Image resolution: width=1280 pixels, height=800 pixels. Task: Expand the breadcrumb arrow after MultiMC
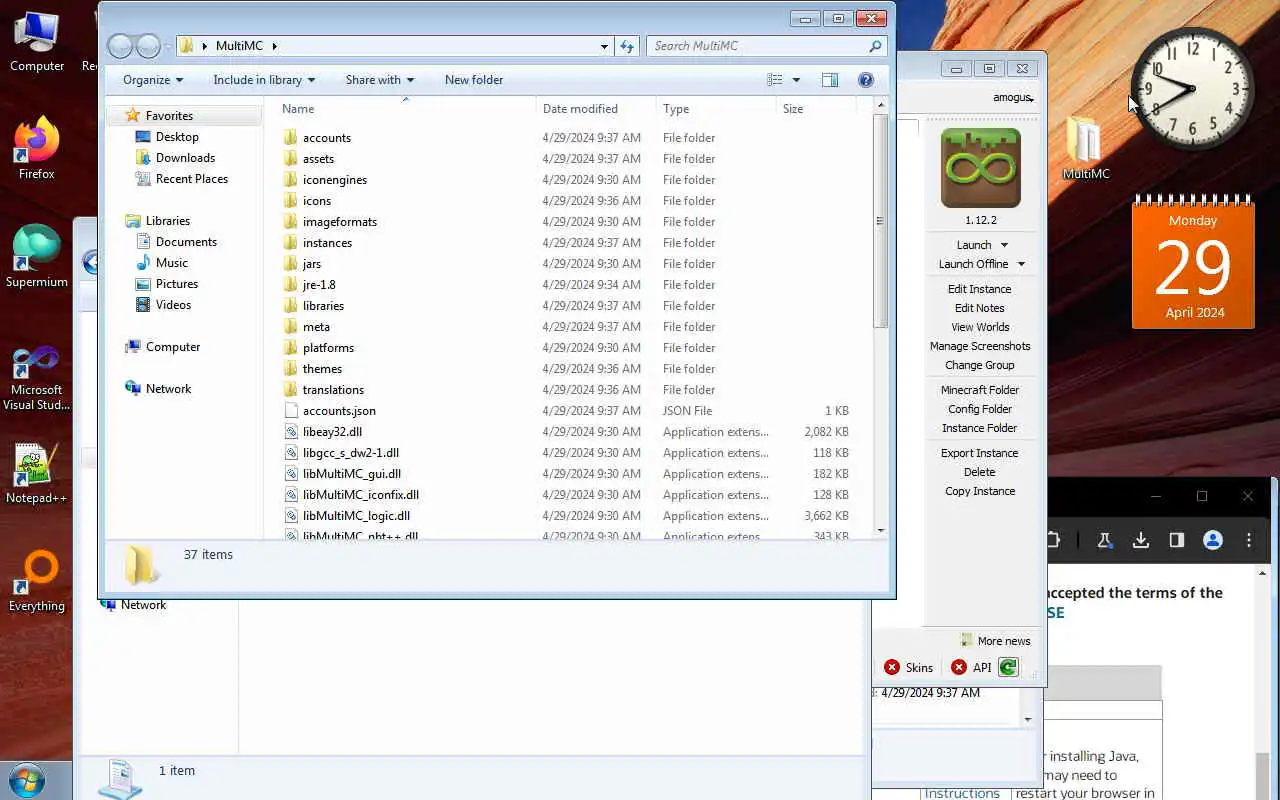(274, 46)
